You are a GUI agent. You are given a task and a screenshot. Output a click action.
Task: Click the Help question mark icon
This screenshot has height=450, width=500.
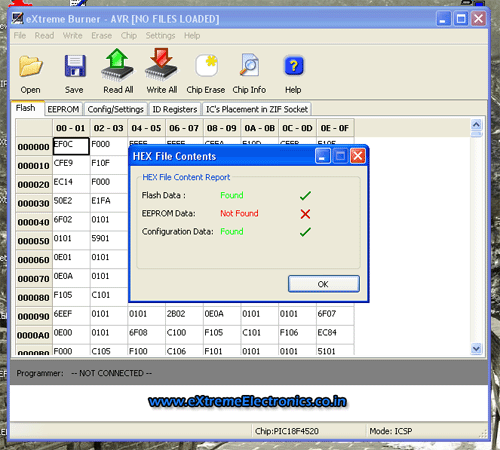pos(293,66)
